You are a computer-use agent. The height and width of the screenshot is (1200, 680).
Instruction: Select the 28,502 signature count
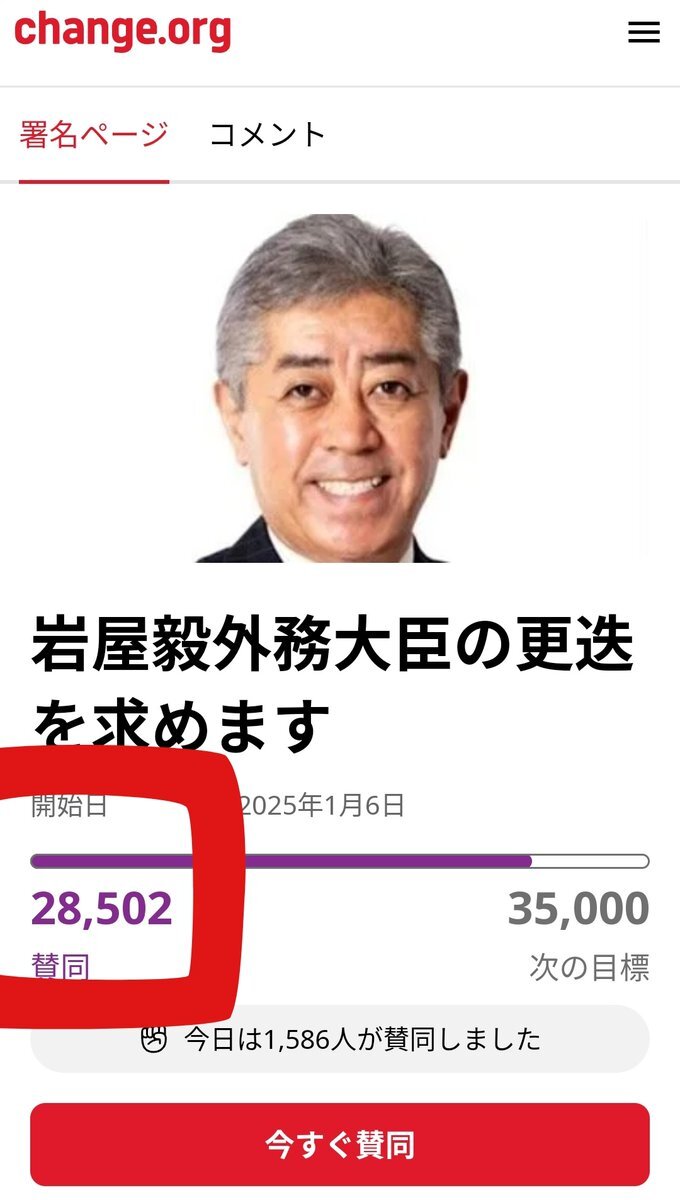point(102,909)
